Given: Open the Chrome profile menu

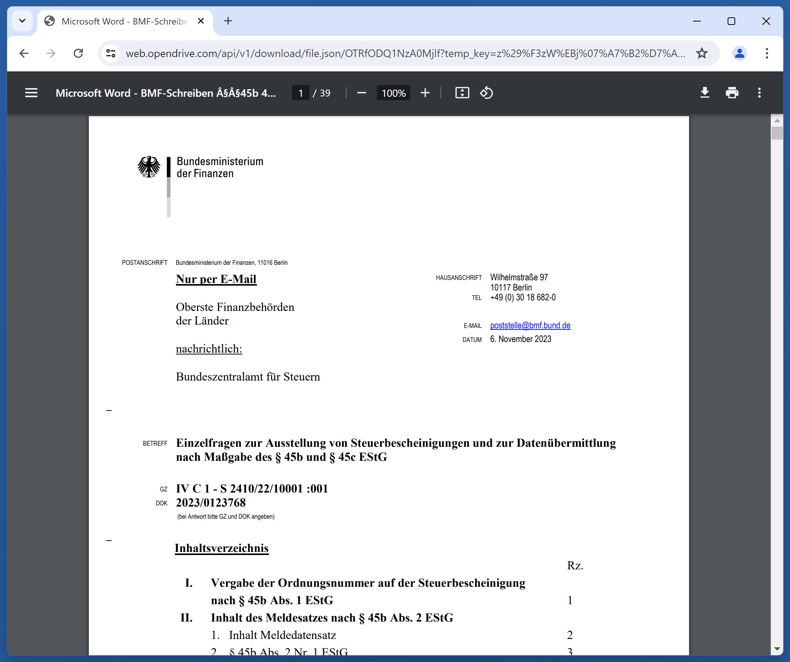Looking at the screenshot, I should tap(739, 53).
